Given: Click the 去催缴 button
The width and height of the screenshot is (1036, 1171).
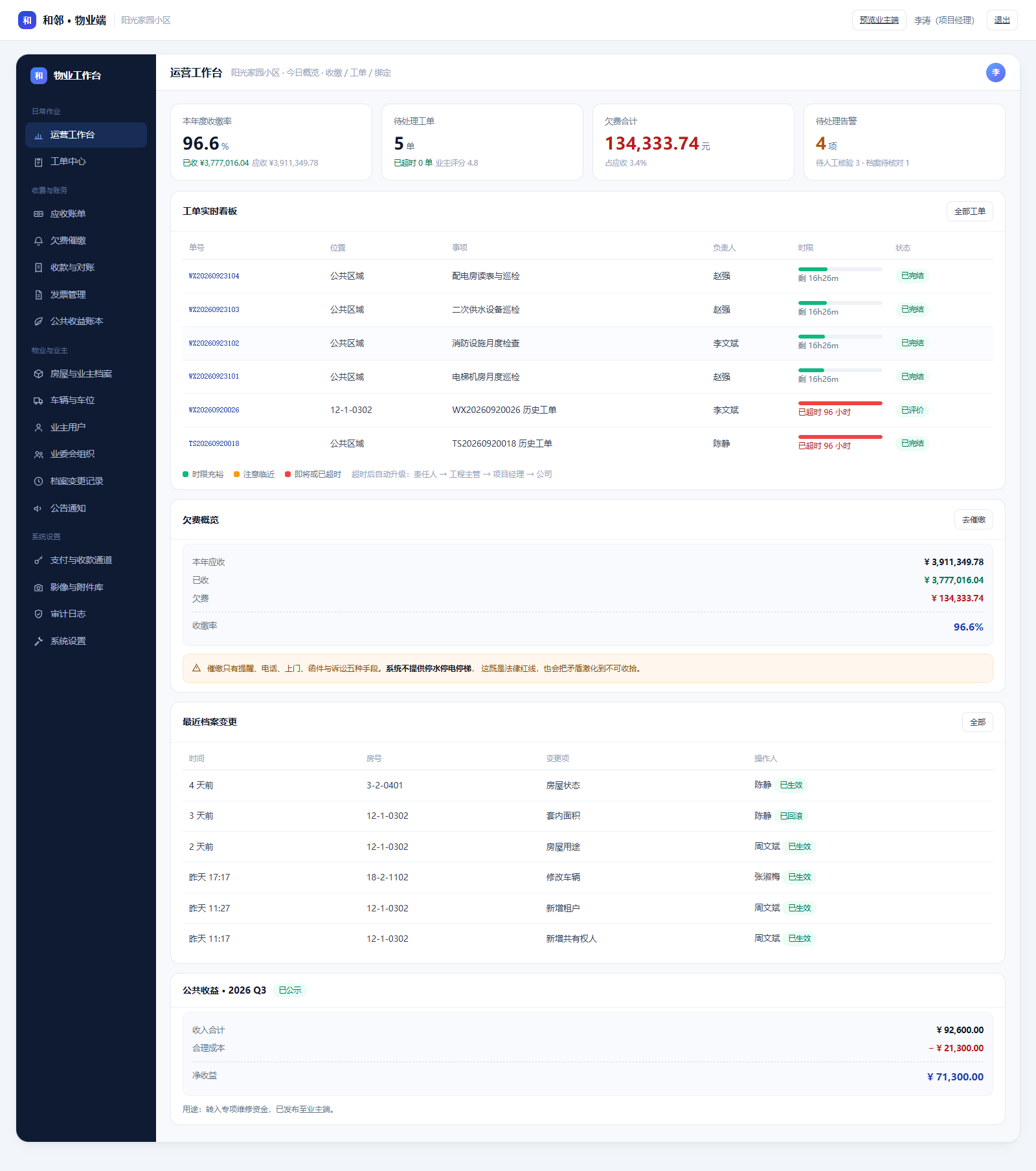Looking at the screenshot, I should coord(973,520).
